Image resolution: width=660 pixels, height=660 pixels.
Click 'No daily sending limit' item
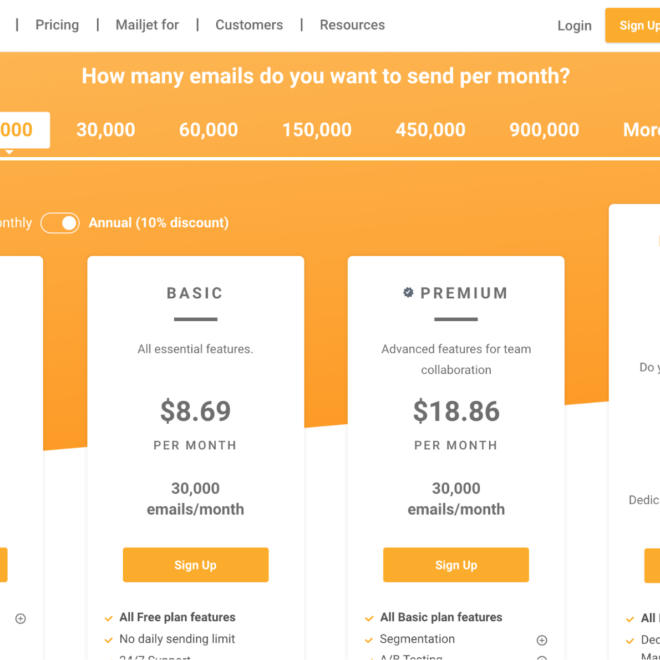(177, 639)
